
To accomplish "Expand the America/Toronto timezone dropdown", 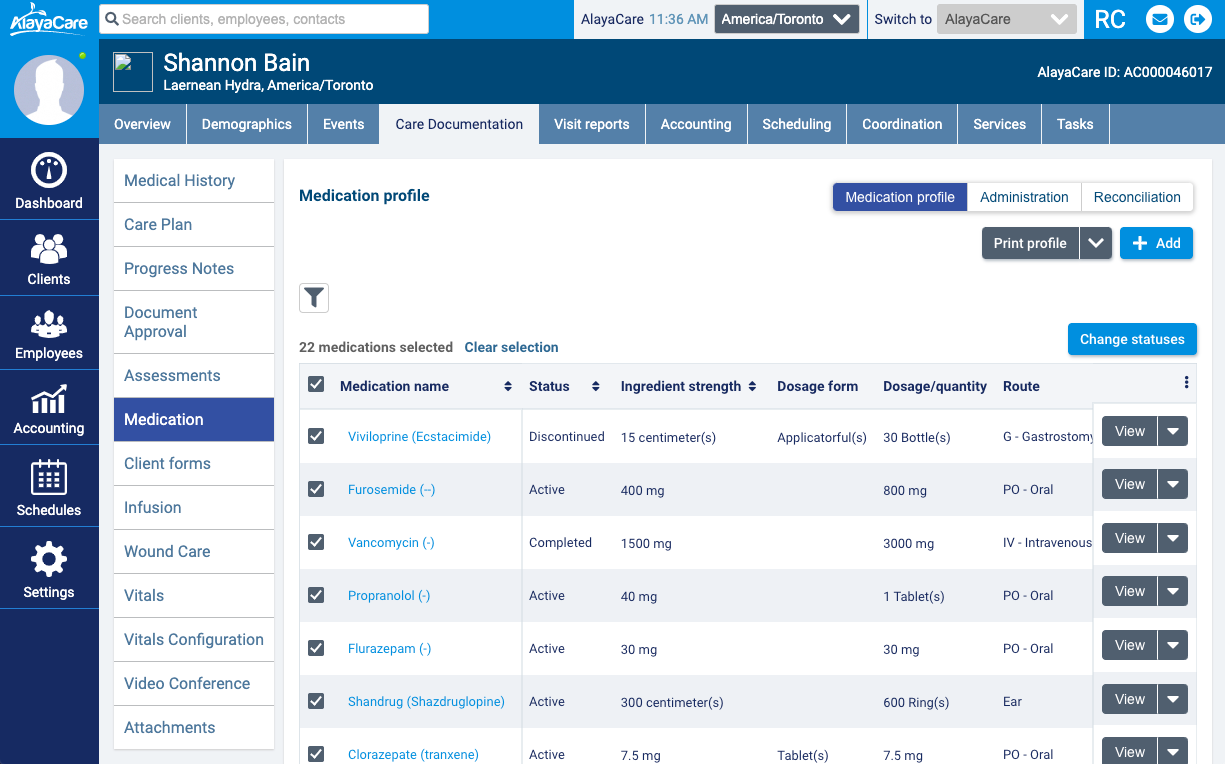I will pyautogui.click(x=786, y=19).
